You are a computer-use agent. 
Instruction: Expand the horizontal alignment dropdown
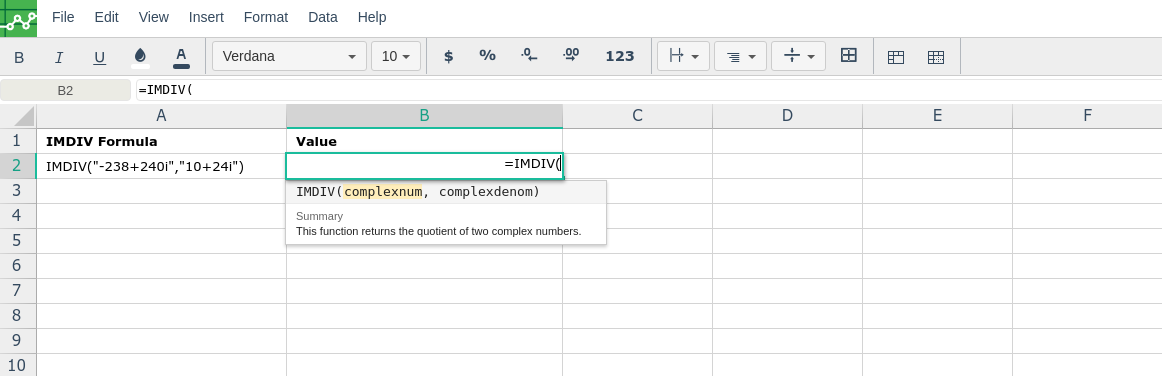coord(683,56)
